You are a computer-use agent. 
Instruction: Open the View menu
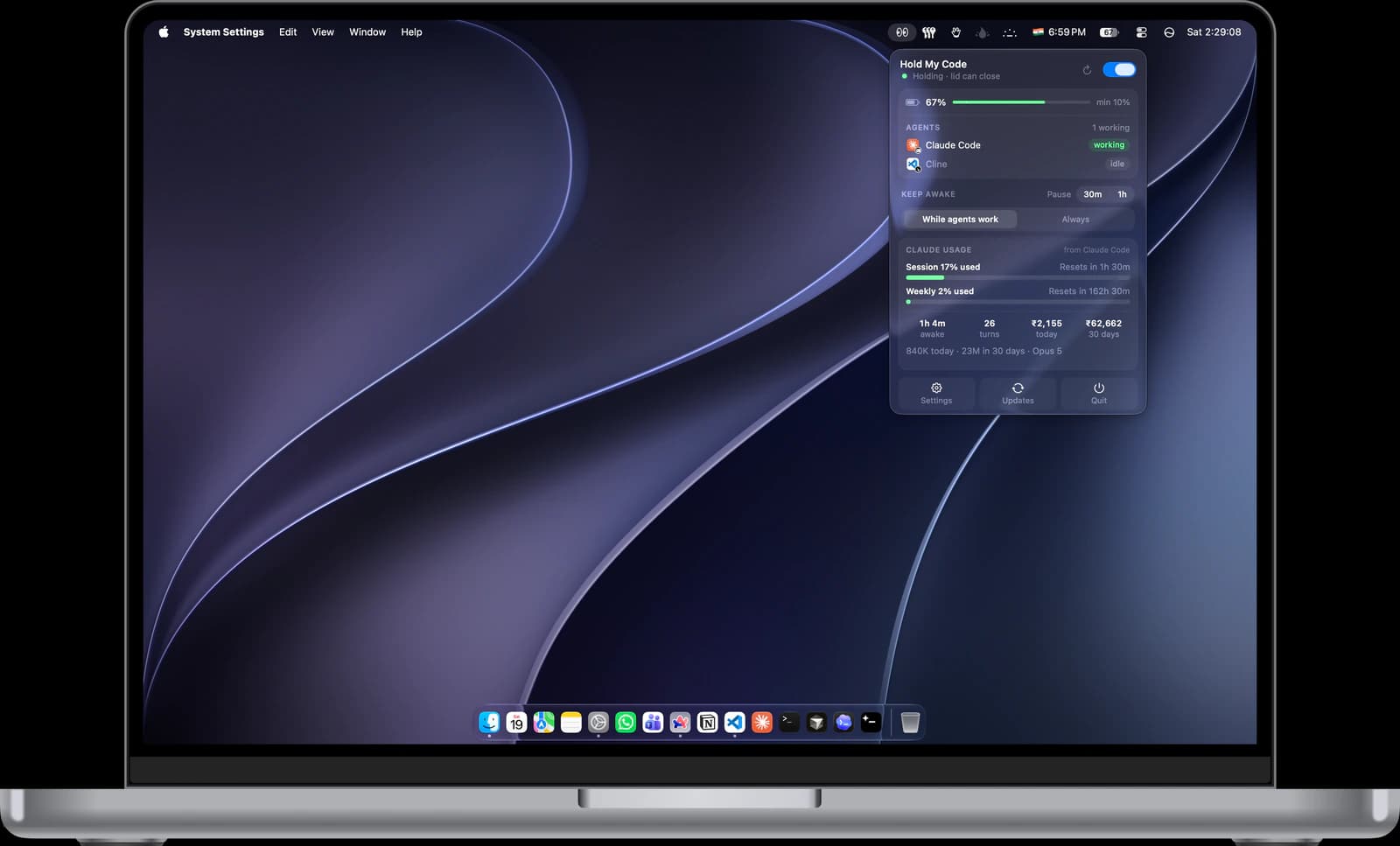[323, 32]
